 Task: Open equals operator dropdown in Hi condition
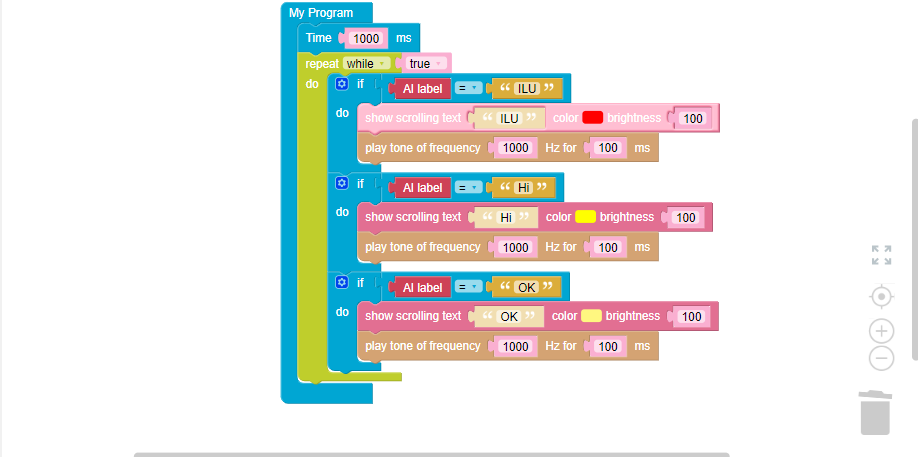(x=468, y=188)
